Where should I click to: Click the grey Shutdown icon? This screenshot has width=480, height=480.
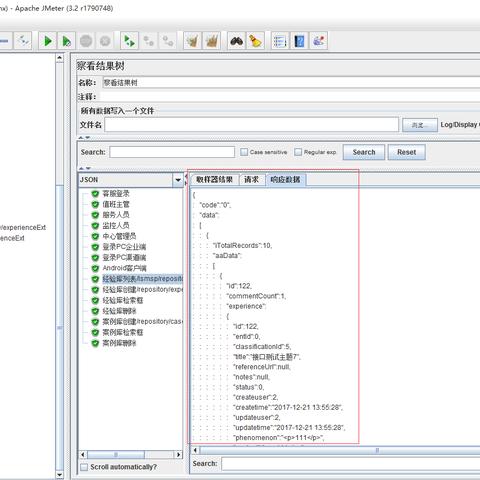coord(105,41)
